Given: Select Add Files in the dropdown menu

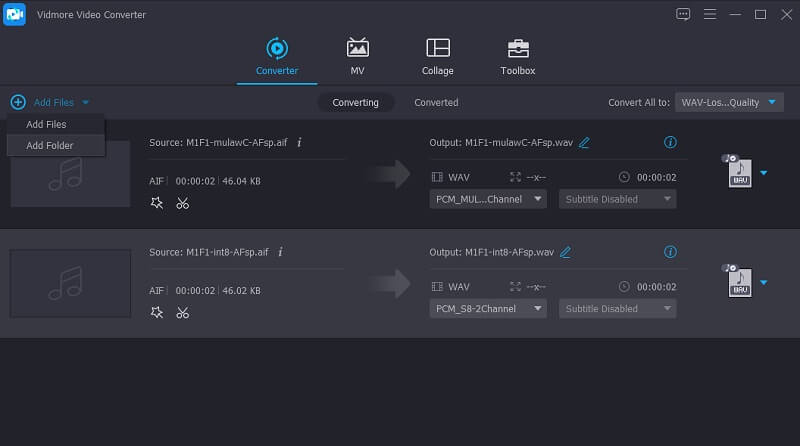Looking at the screenshot, I should [46, 124].
